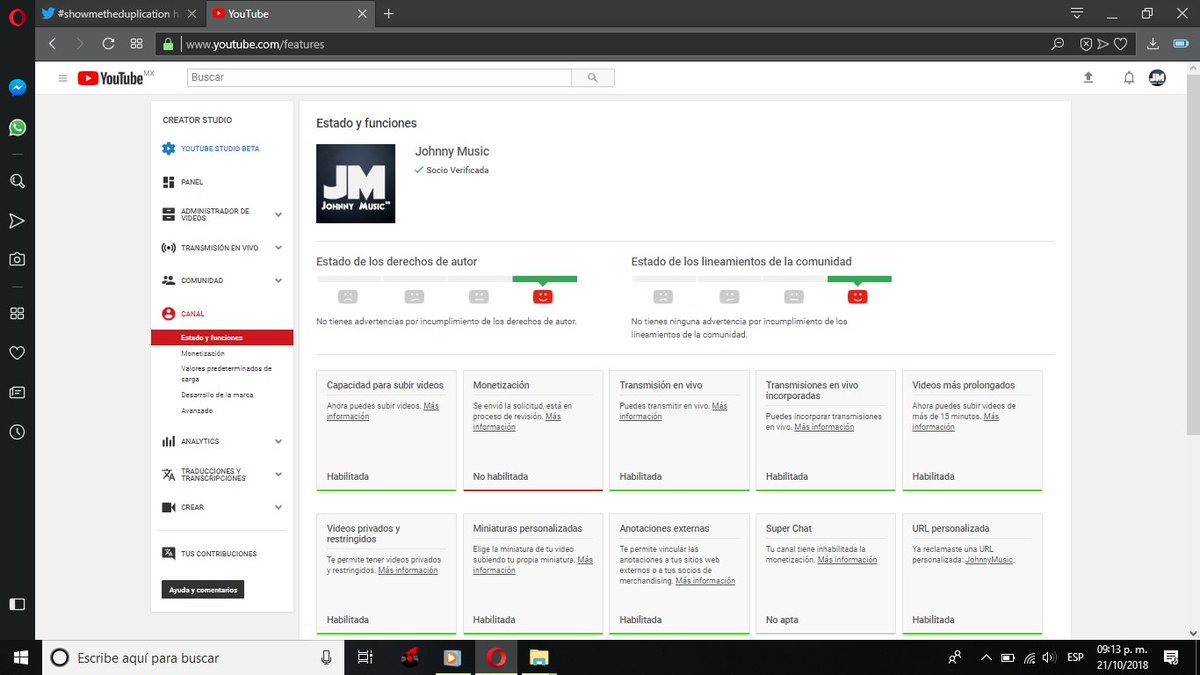Open bookmarks heart in the sidebar

[x=17, y=353]
